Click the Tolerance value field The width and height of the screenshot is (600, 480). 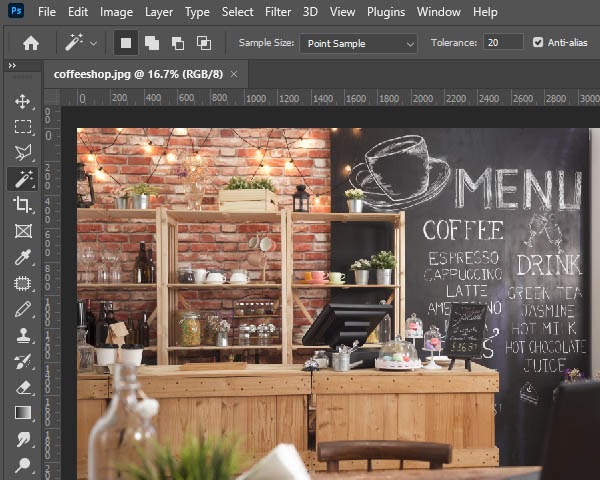[x=503, y=43]
